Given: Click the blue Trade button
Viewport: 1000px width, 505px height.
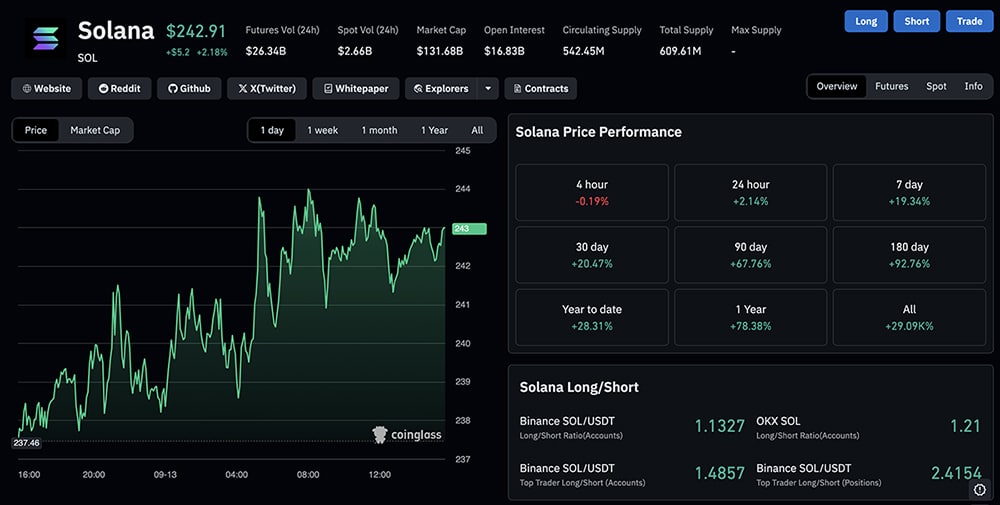Looking at the screenshot, I should [969, 21].
